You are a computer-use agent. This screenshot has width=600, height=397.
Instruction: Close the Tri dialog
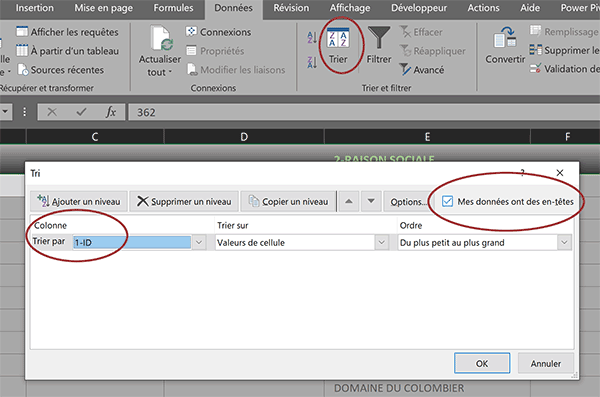[x=560, y=173]
